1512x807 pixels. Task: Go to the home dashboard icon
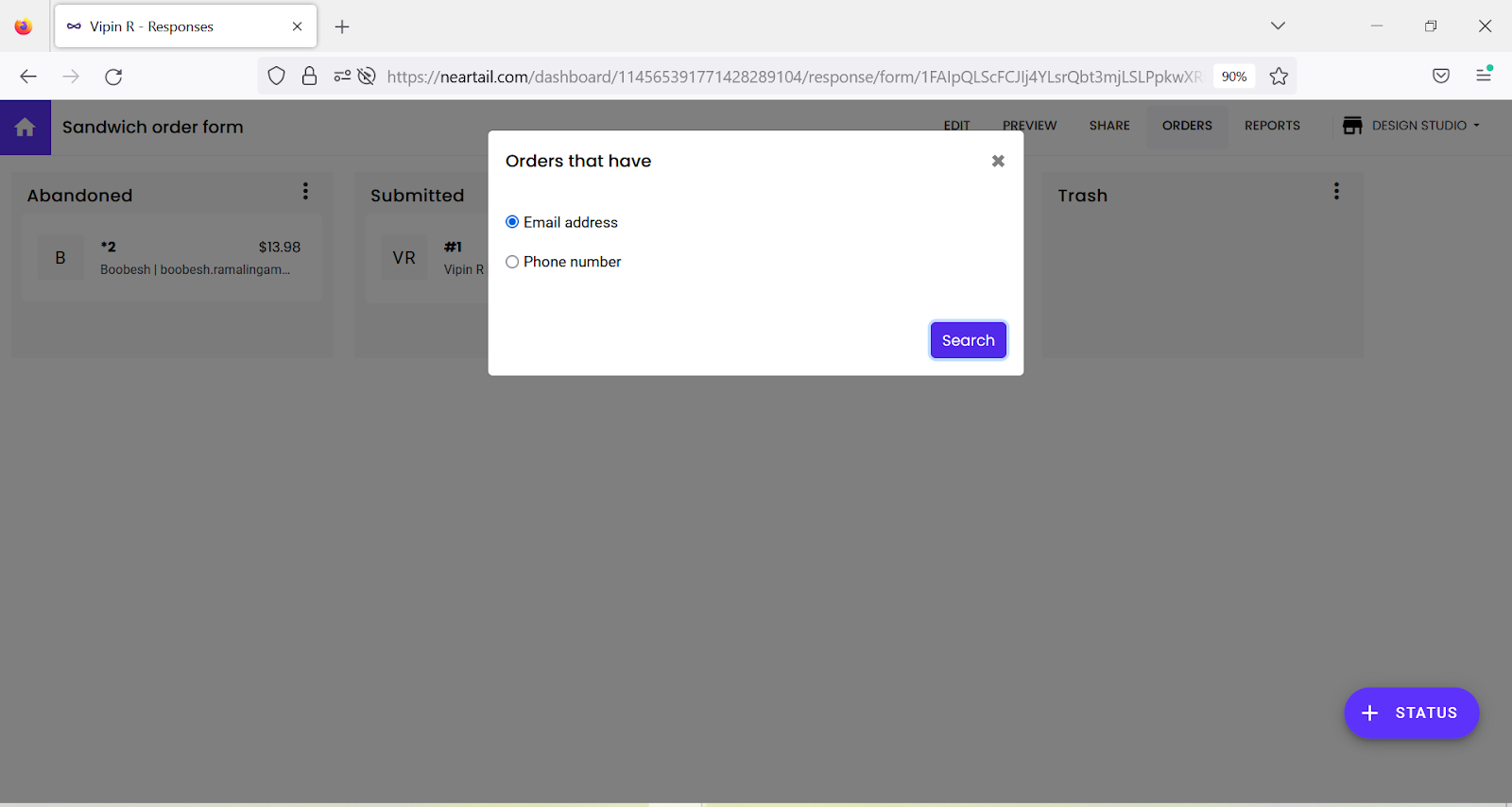click(26, 128)
